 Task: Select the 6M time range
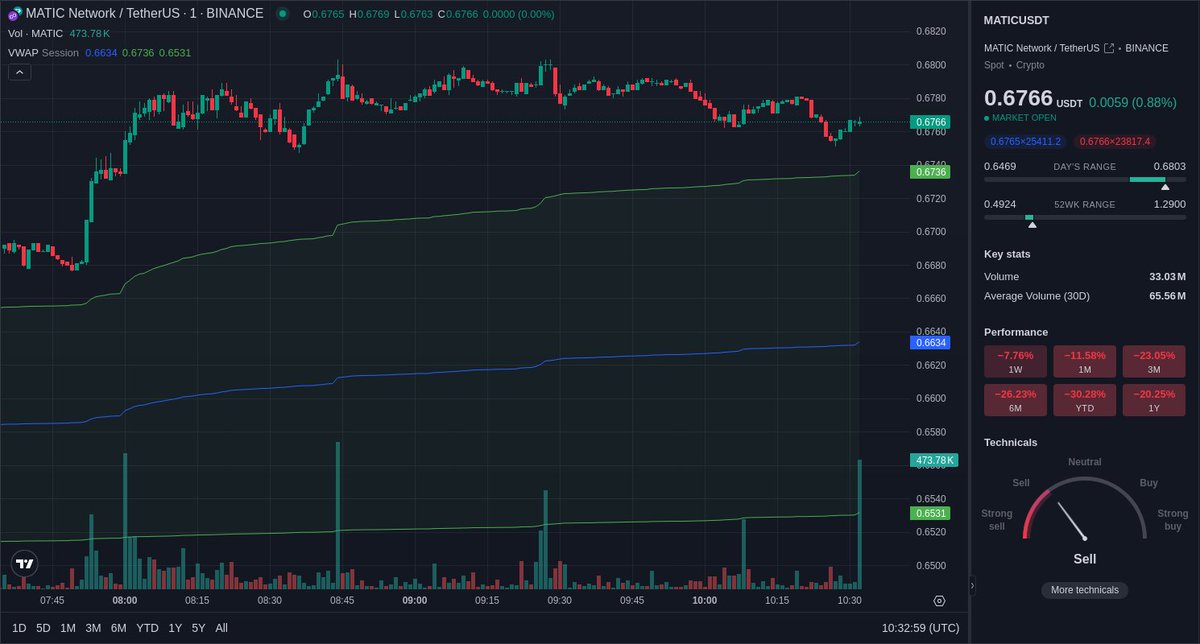click(118, 628)
